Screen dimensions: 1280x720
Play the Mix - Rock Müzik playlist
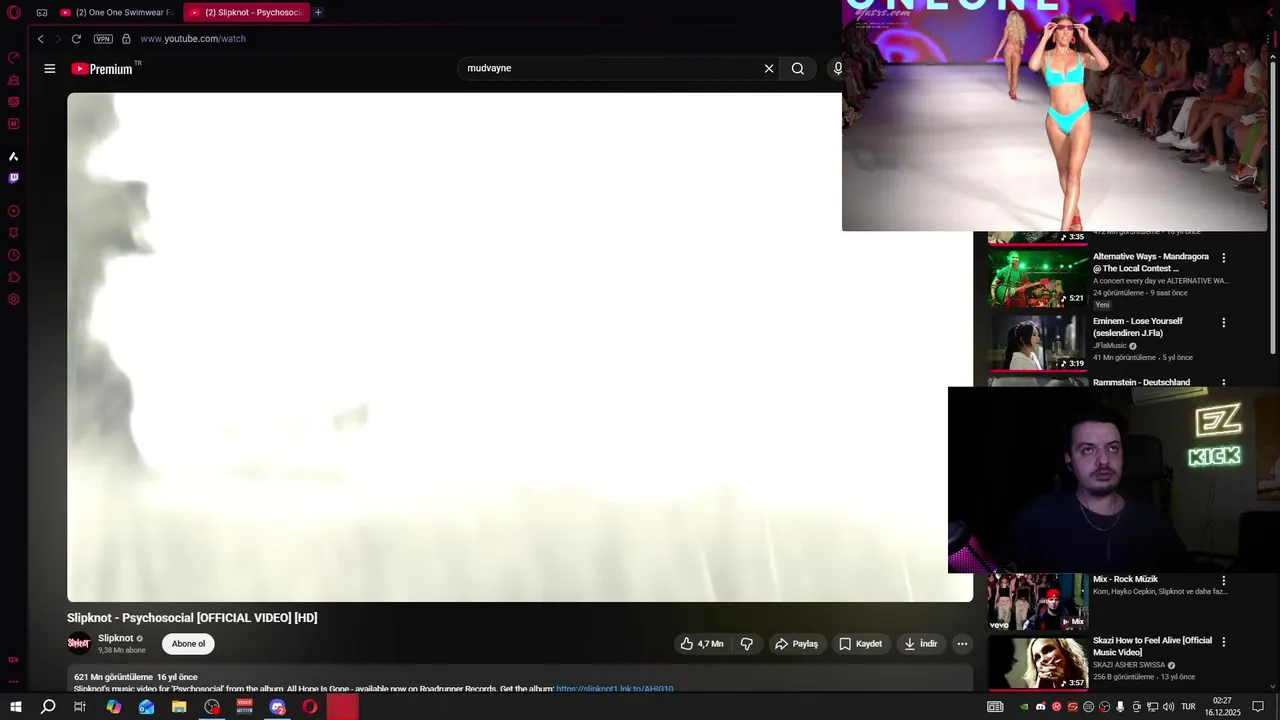[1037, 602]
